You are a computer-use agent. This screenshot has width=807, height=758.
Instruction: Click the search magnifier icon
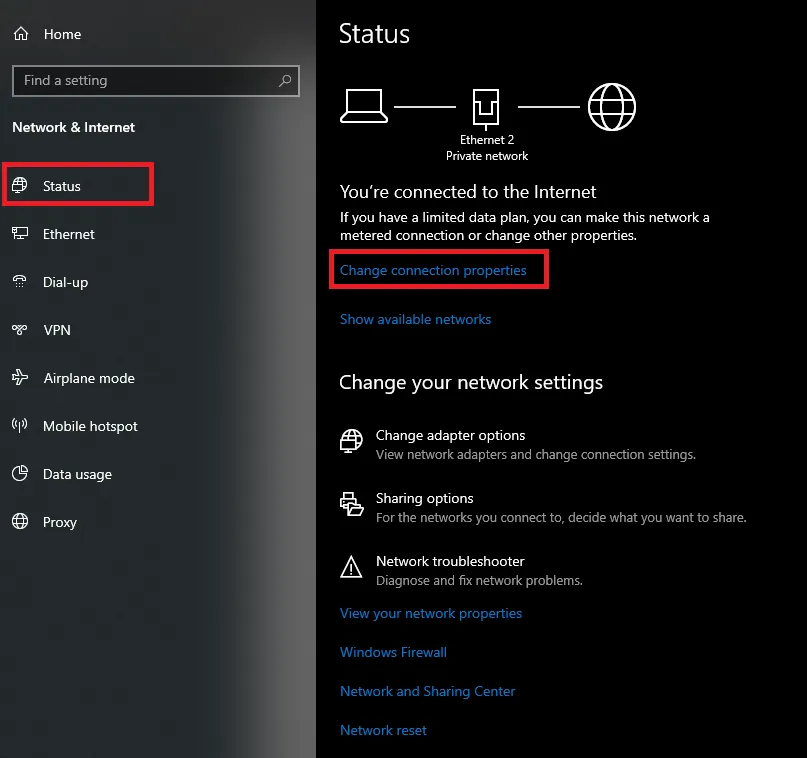(285, 81)
